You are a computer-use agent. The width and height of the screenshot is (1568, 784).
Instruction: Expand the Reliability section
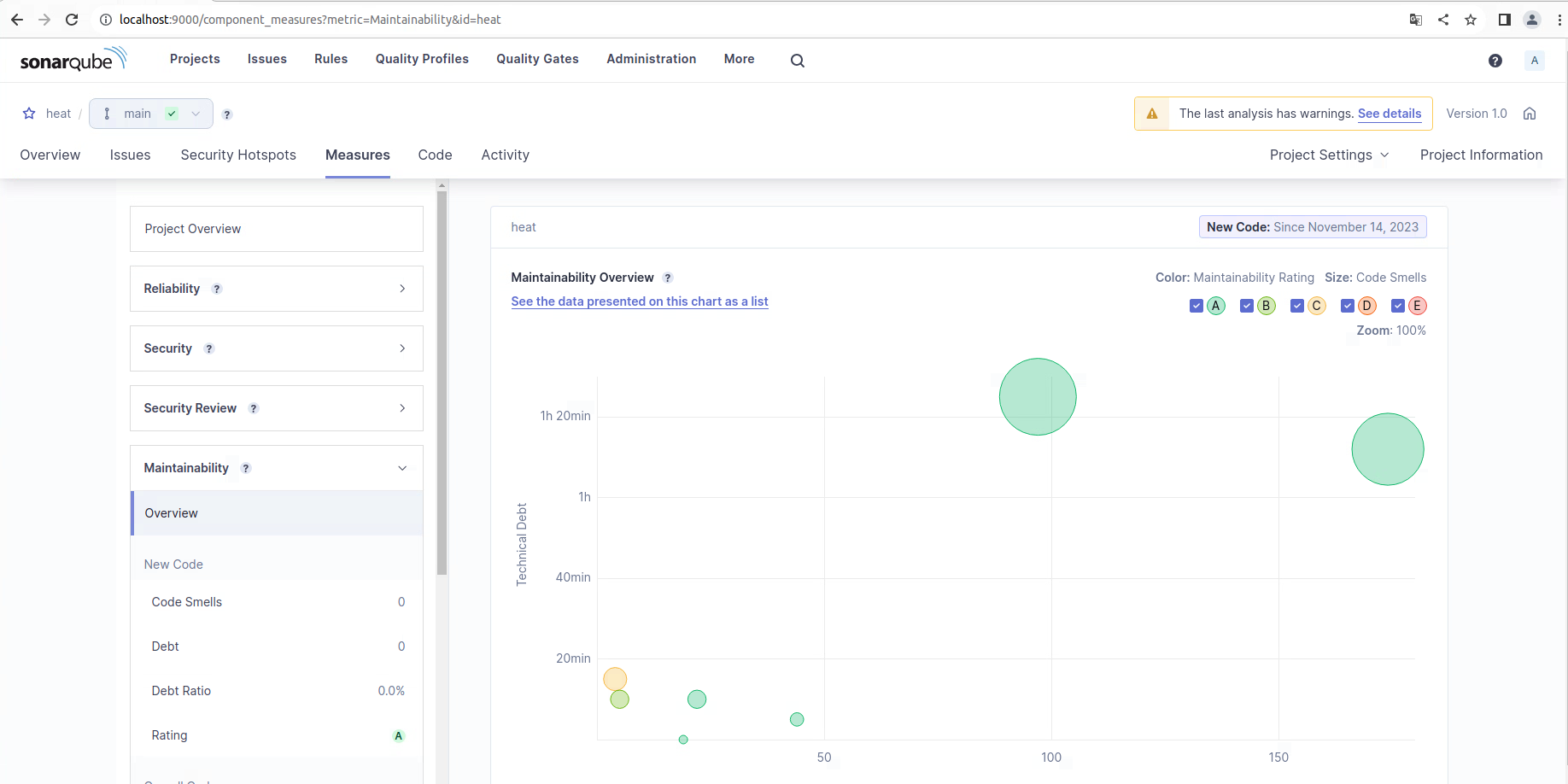[x=276, y=289]
